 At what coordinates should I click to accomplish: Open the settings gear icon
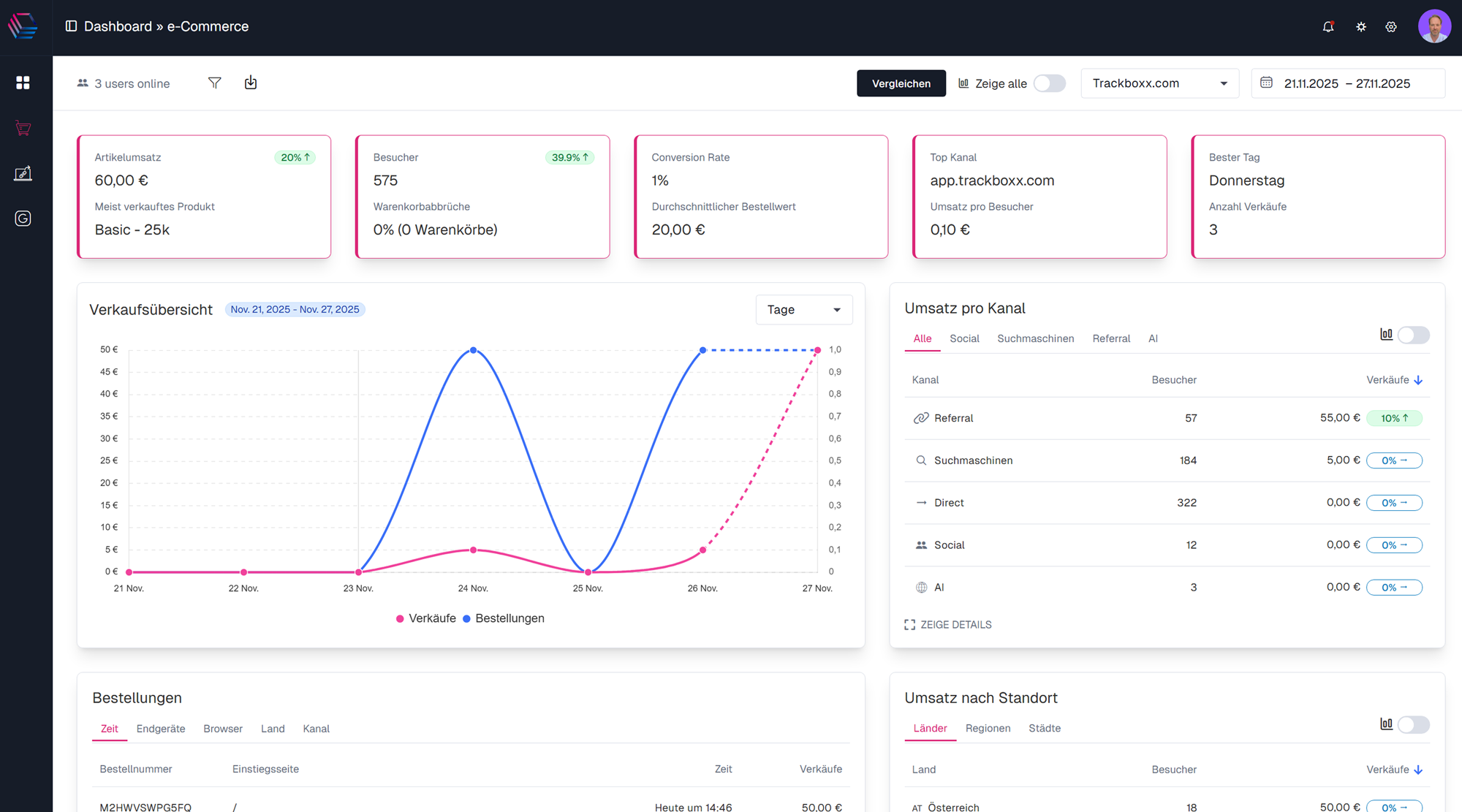[x=1391, y=27]
